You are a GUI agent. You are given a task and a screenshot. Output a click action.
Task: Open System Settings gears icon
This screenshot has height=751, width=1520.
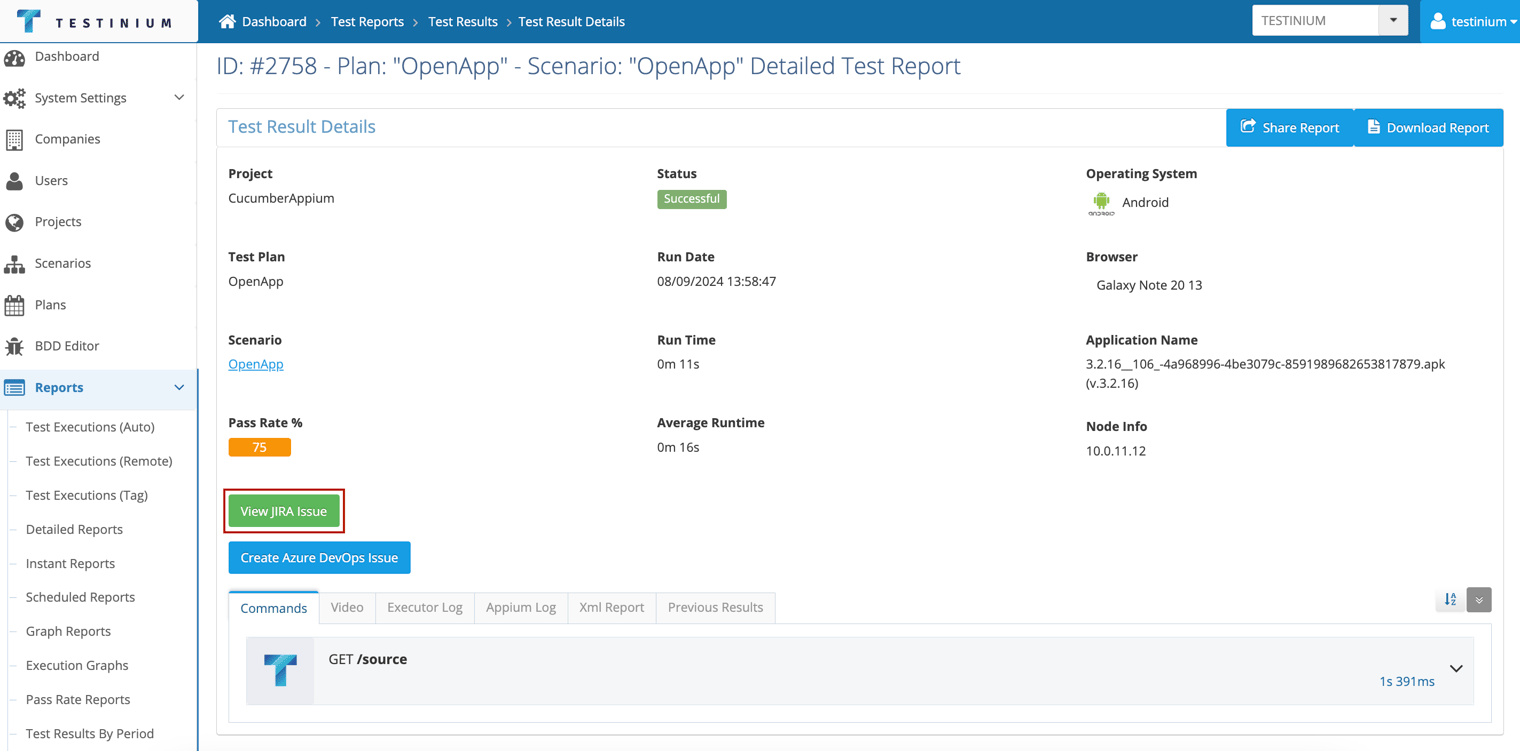(x=14, y=98)
